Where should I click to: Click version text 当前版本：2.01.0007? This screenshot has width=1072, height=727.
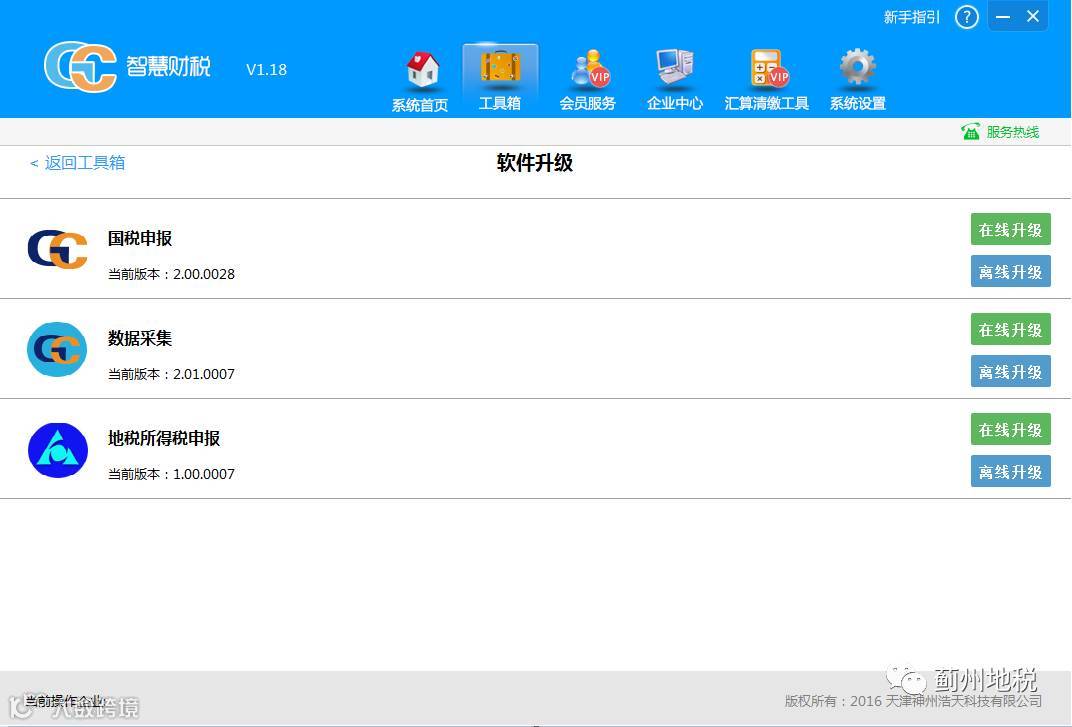point(171,374)
